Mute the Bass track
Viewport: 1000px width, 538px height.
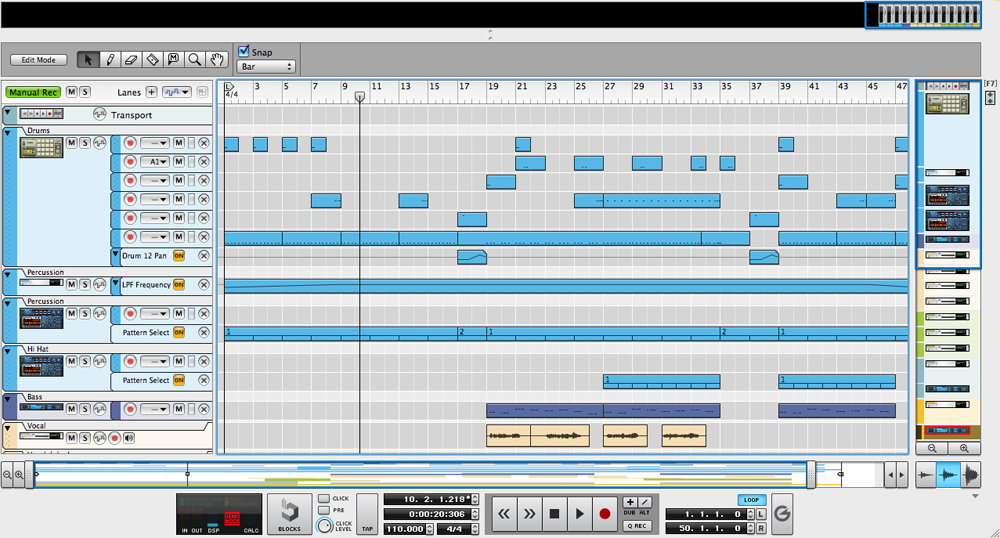pyautogui.click(x=71, y=409)
